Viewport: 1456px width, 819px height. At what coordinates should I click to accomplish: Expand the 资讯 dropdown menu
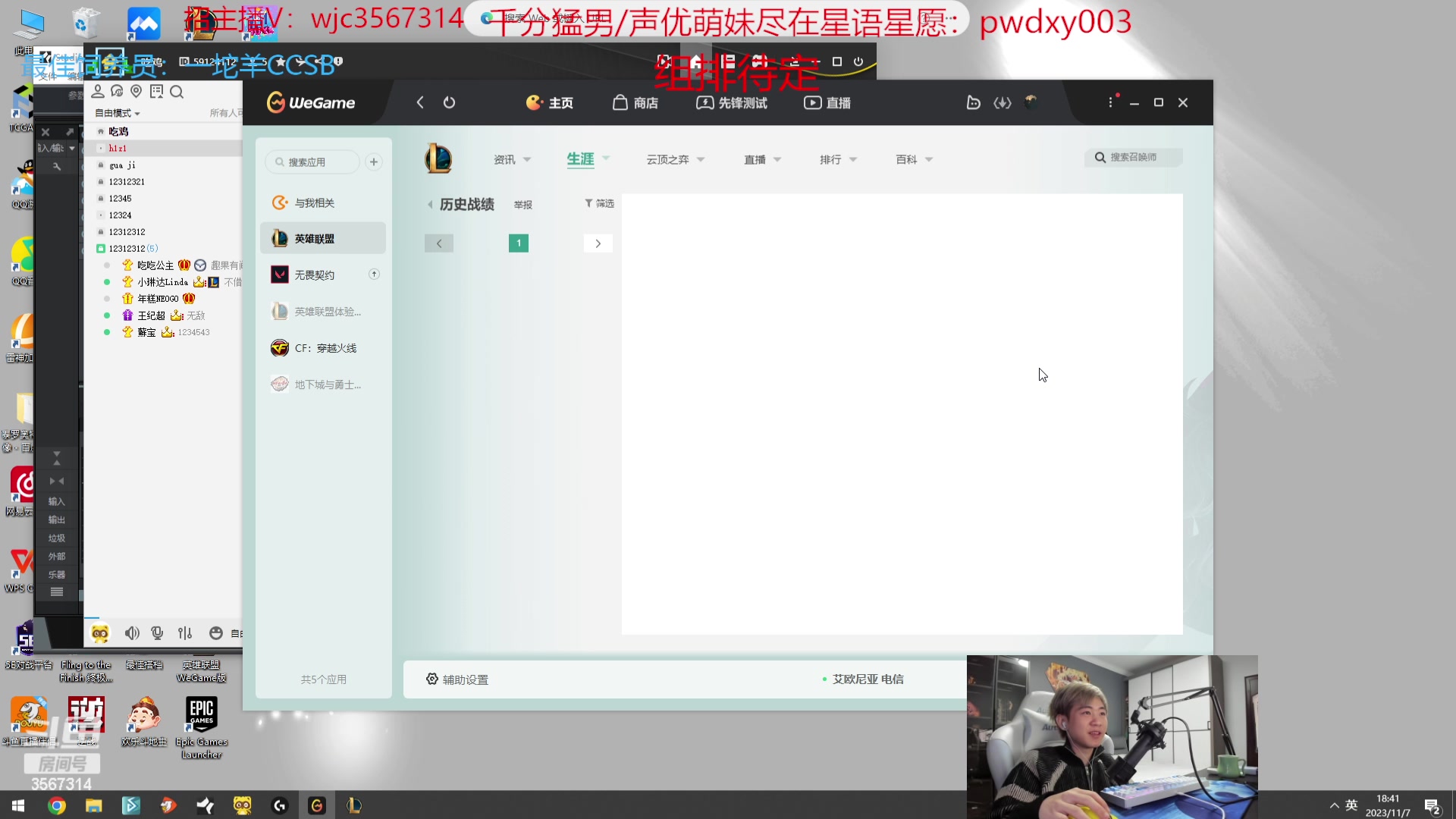(512, 159)
